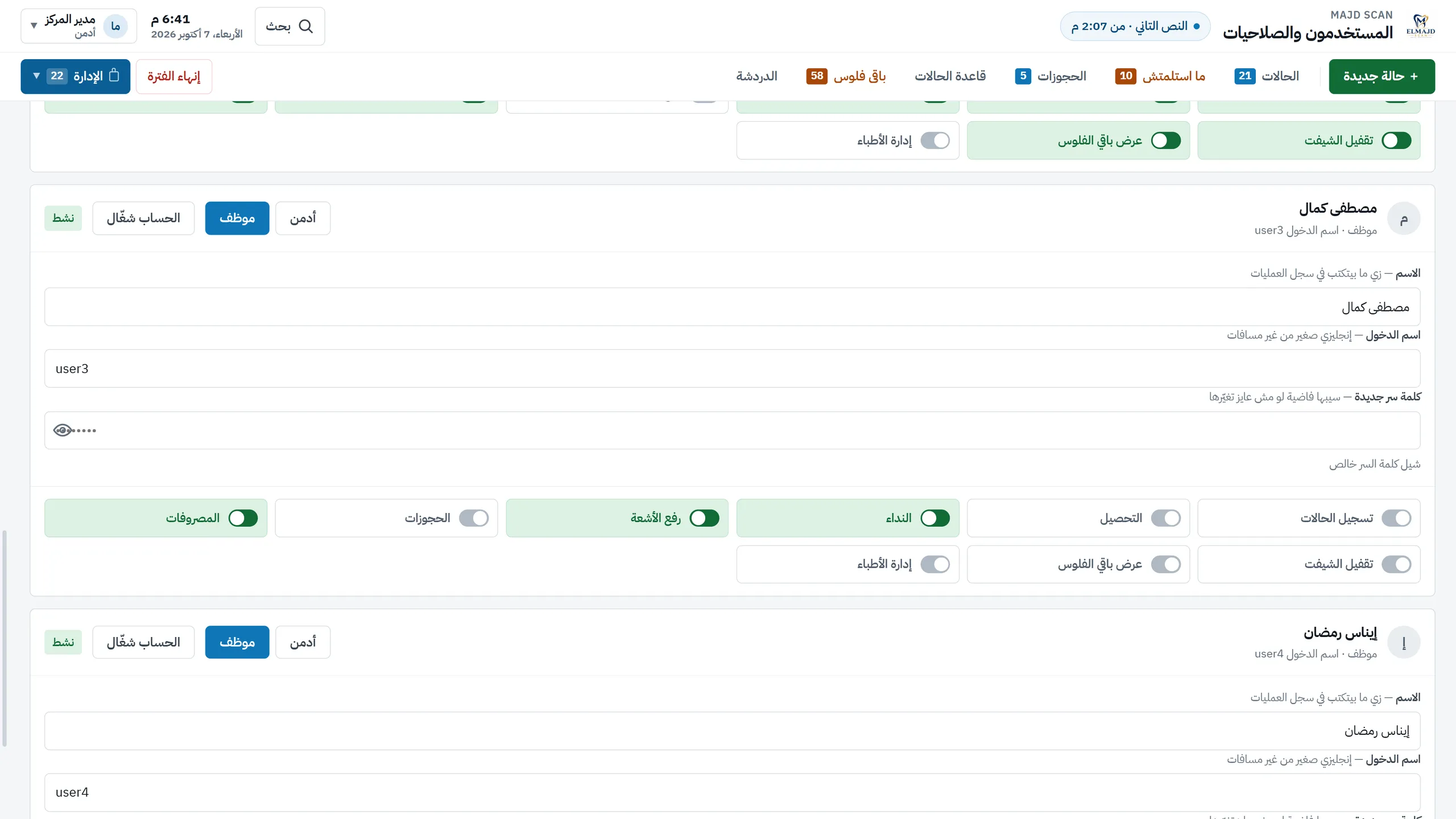Enable الحجوزات permission for مصطفى كمال

[x=474, y=518]
